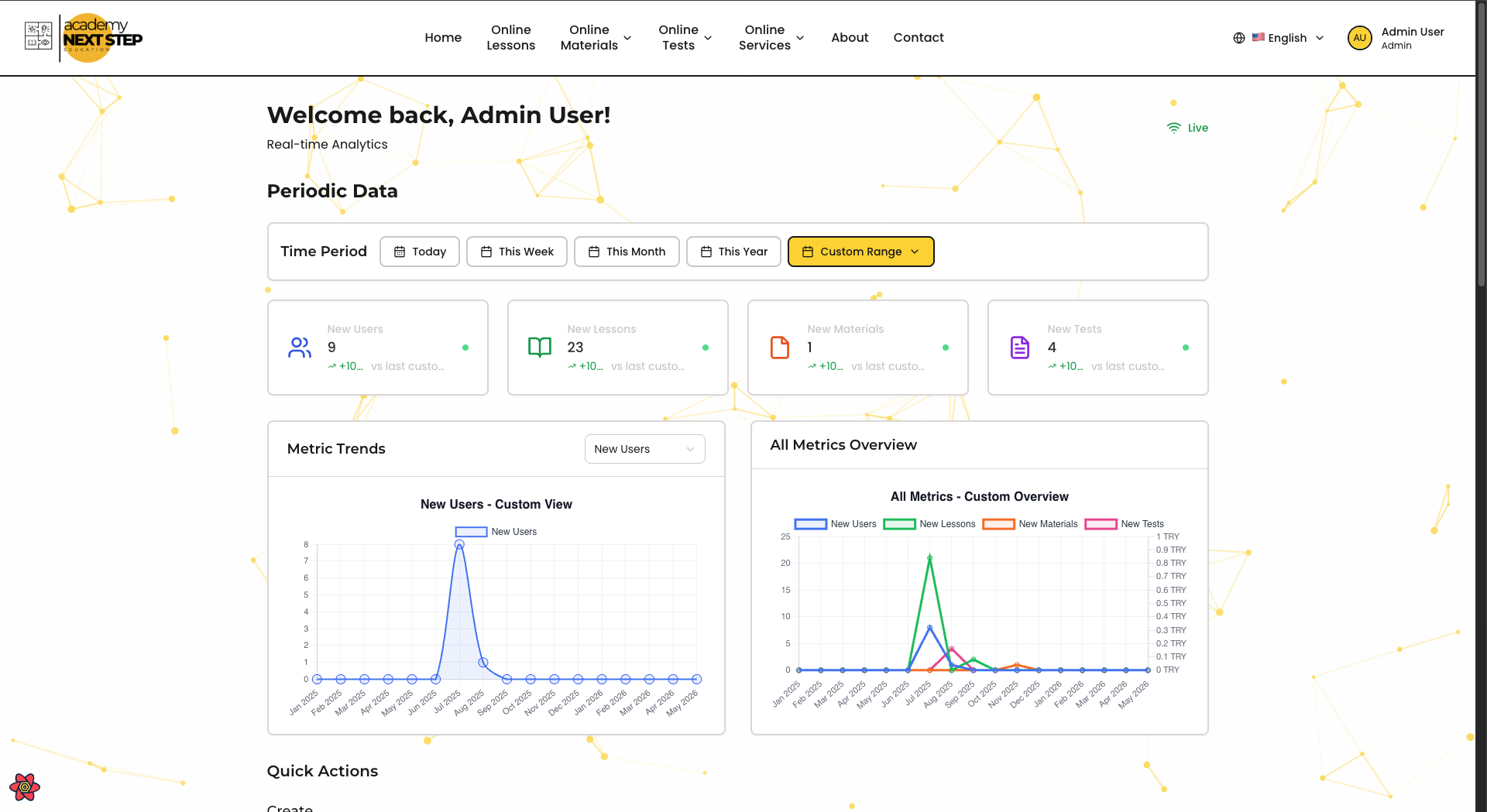Toggle New Users legend in overview chart

tap(836, 524)
